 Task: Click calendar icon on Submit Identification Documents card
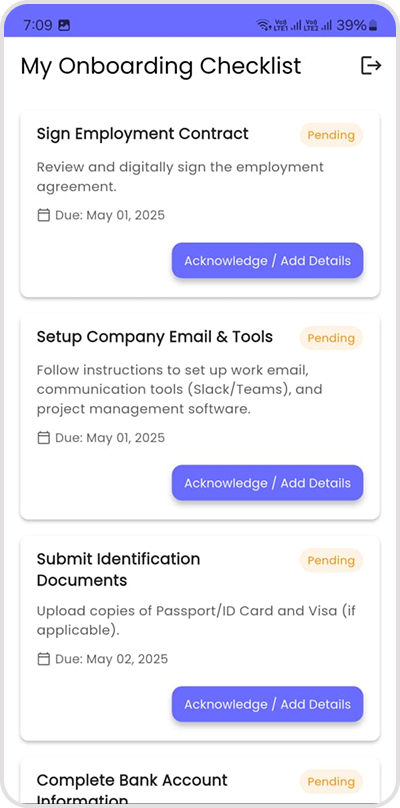tap(44, 659)
